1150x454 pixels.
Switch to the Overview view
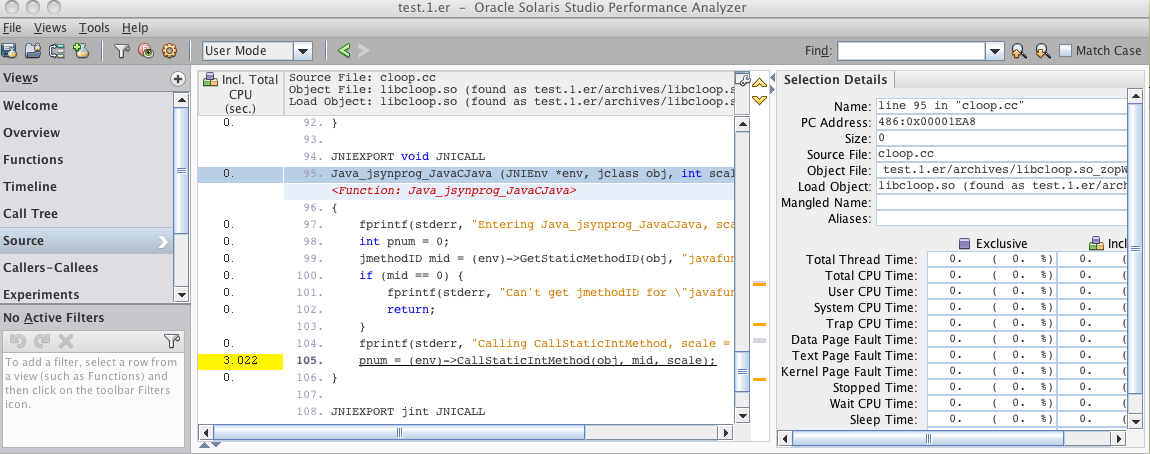click(87, 133)
